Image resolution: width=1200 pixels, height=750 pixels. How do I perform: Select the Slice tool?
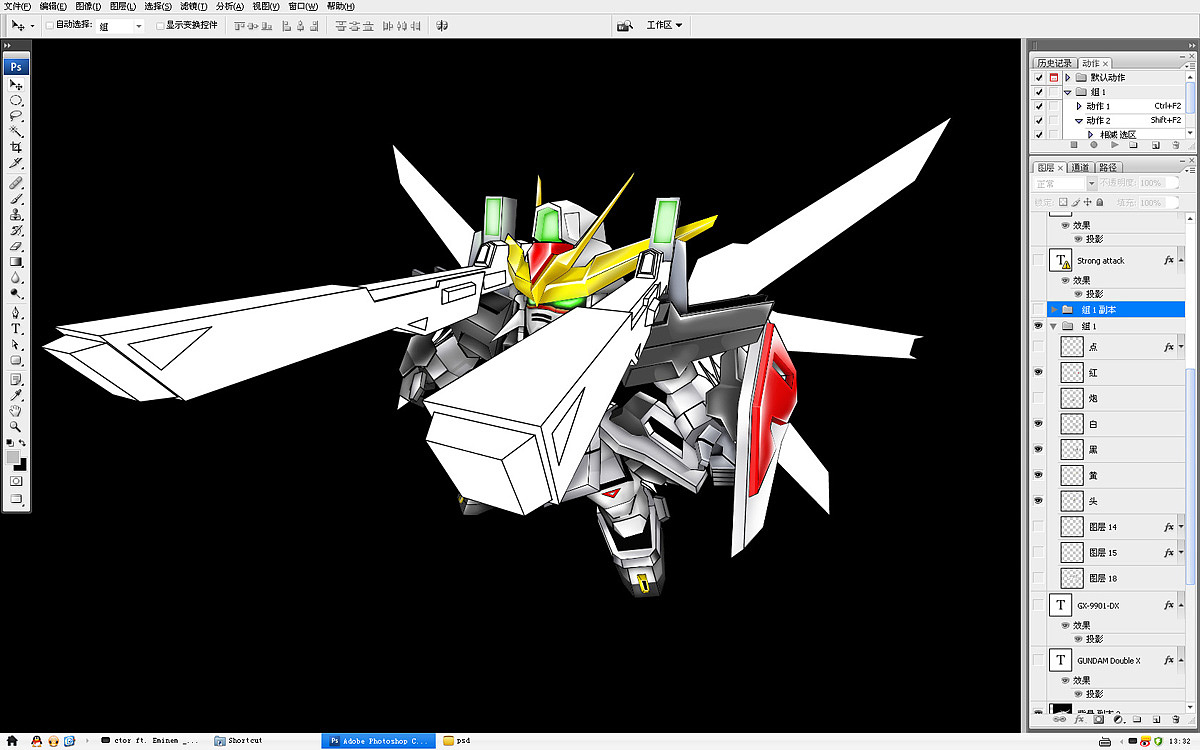pyautogui.click(x=16, y=163)
